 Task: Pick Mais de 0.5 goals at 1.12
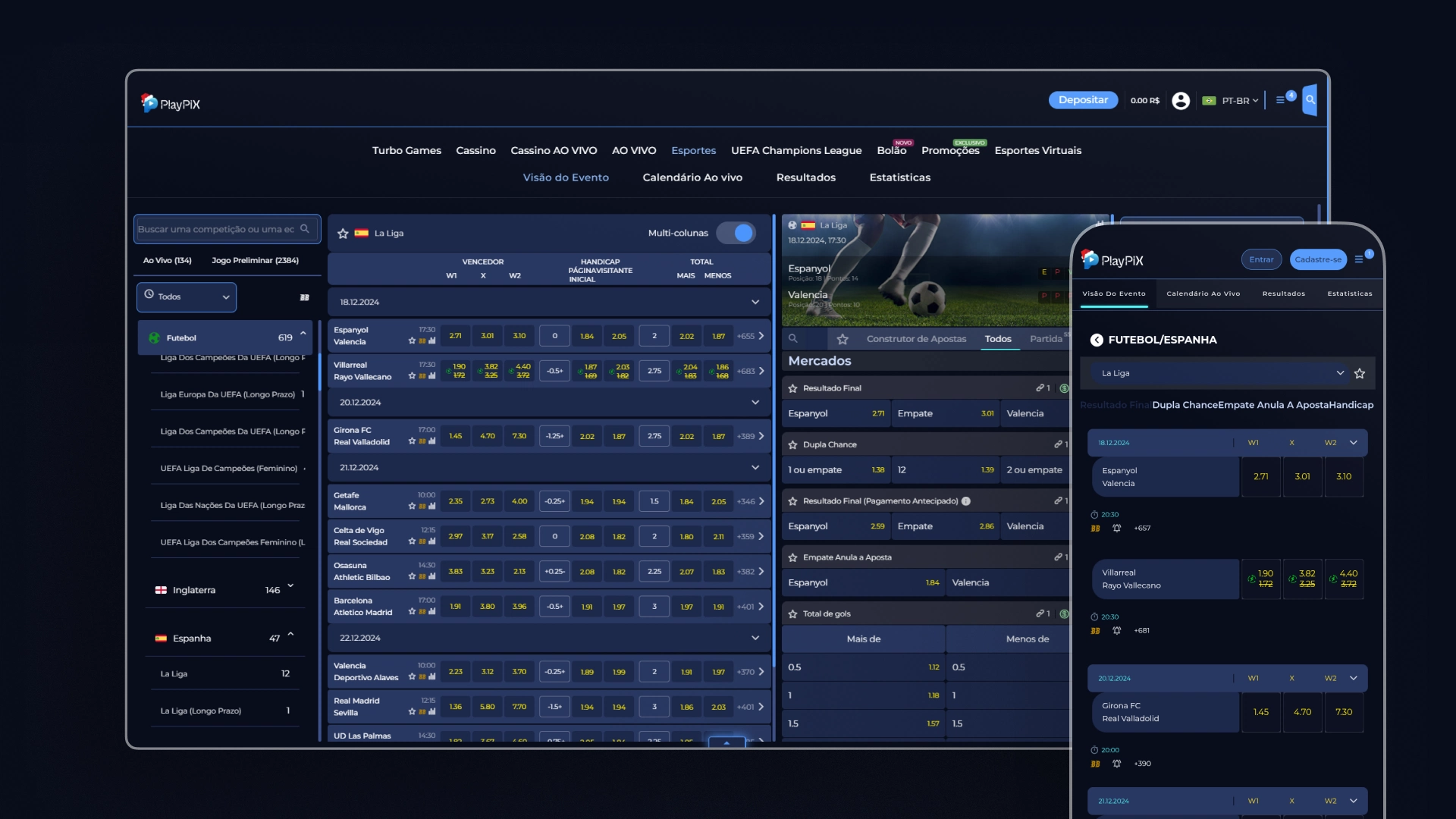click(863, 668)
